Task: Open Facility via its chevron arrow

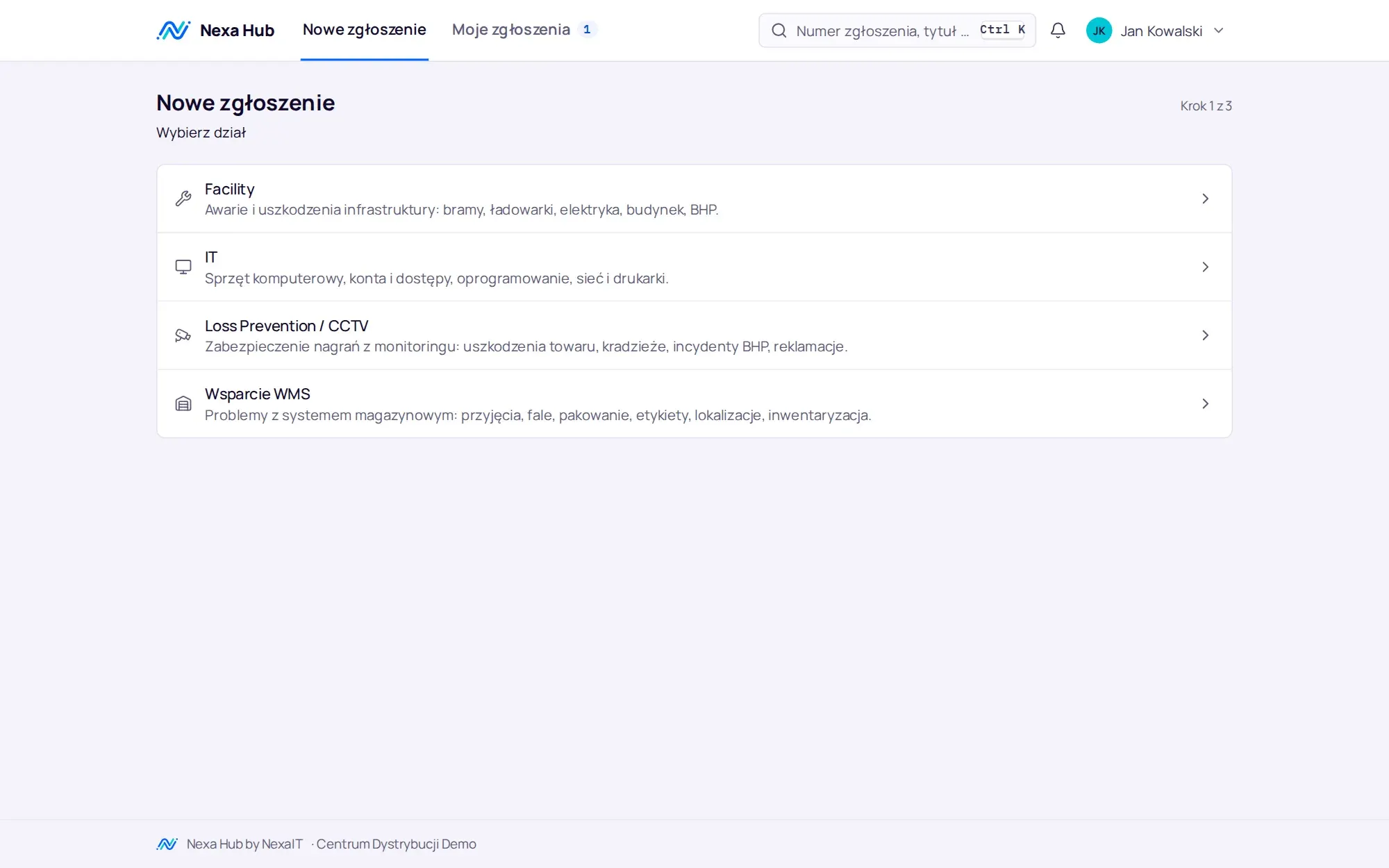Action: [1206, 199]
